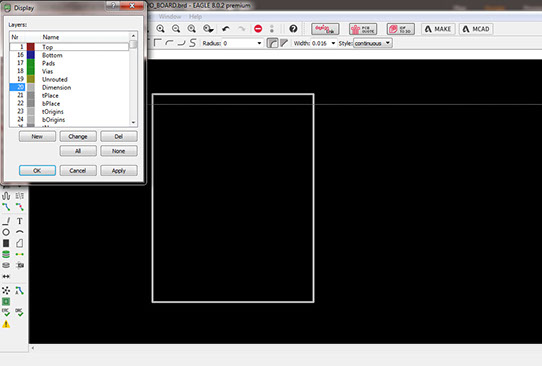Select the right-angle wire bend style
The height and width of the screenshot is (366, 542).
[157, 43]
